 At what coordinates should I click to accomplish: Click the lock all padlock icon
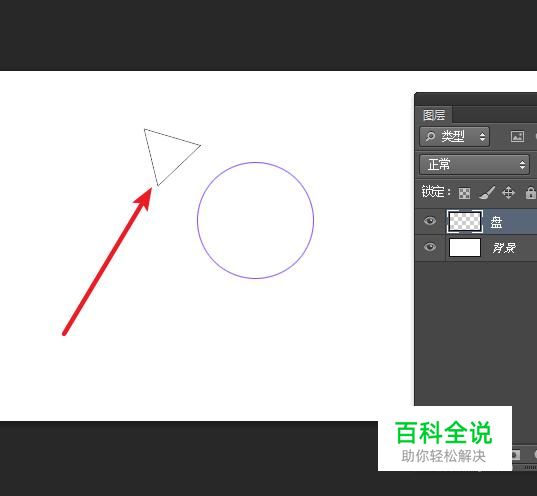click(530, 193)
